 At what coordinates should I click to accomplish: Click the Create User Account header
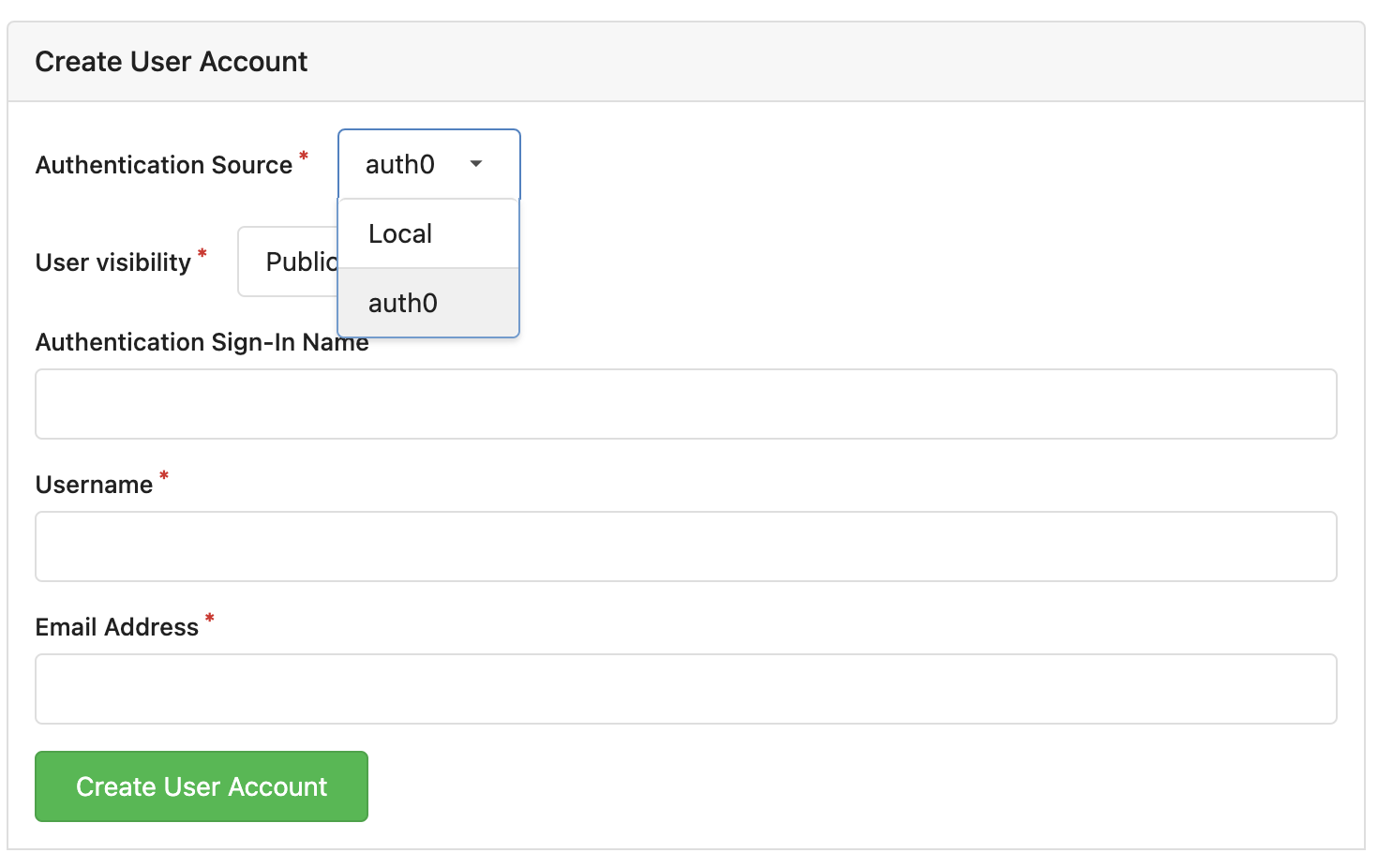click(171, 61)
